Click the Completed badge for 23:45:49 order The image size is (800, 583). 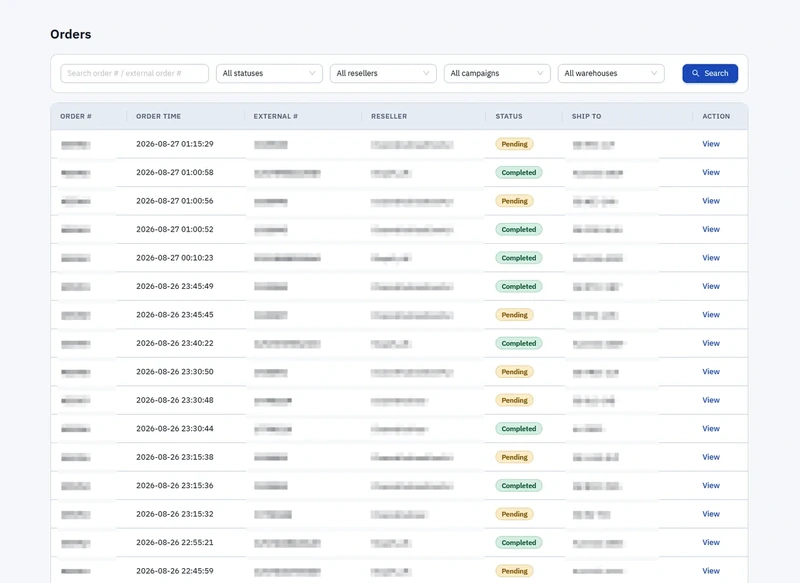point(518,287)
